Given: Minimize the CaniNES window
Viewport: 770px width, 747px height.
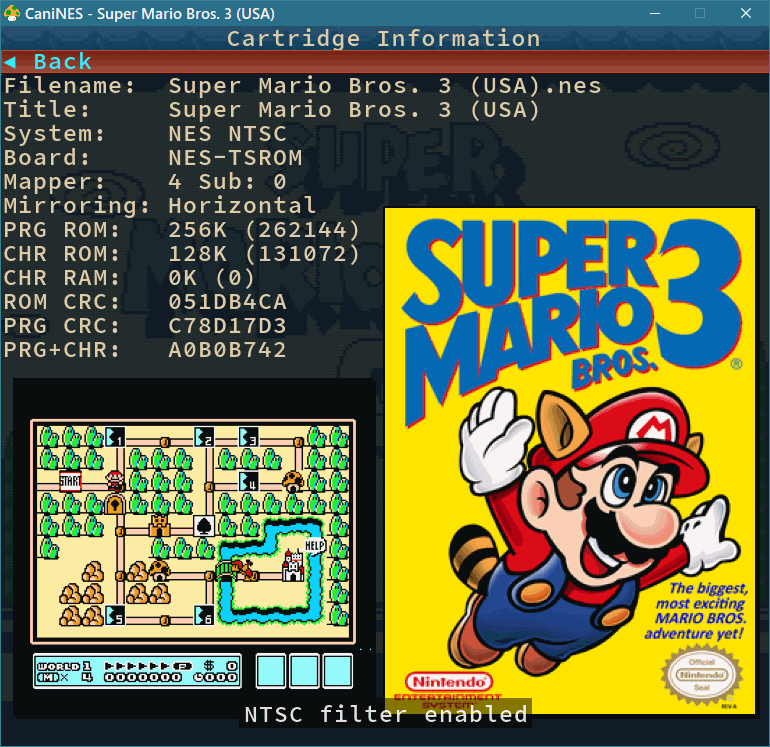Looking at the screenshot, I should point(655,13).
